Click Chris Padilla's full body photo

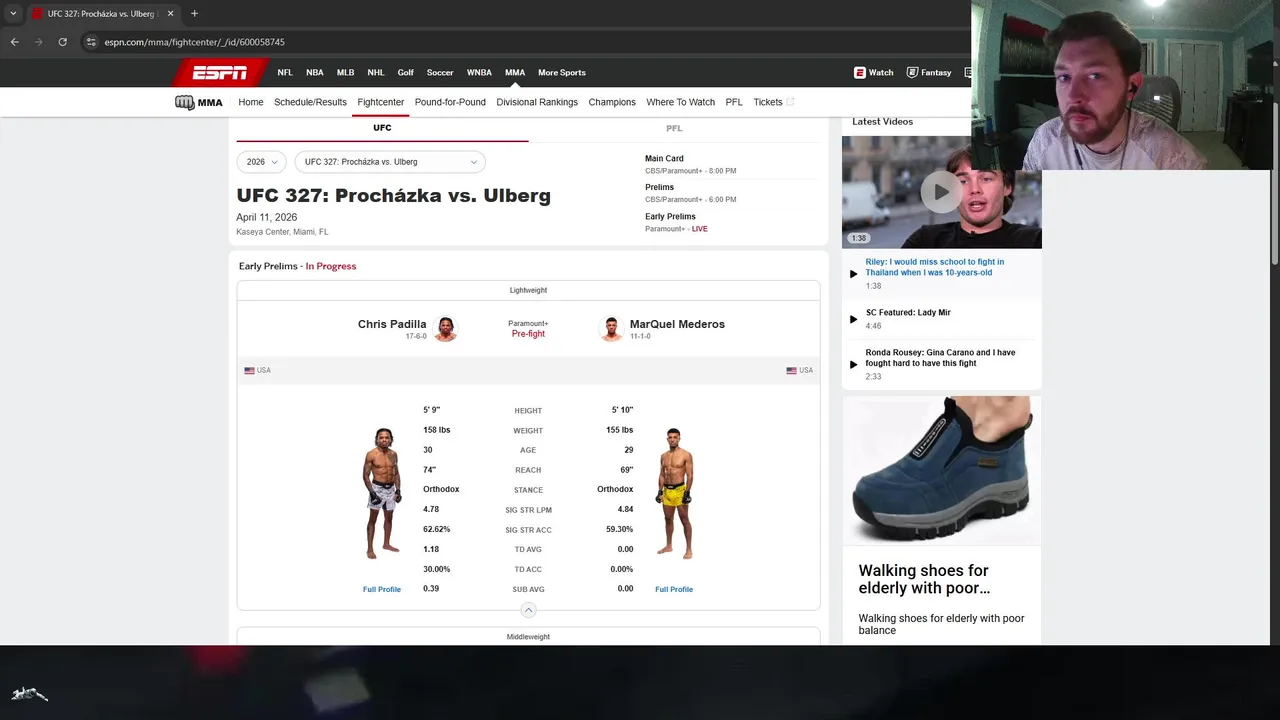click(x=382, y=493)
